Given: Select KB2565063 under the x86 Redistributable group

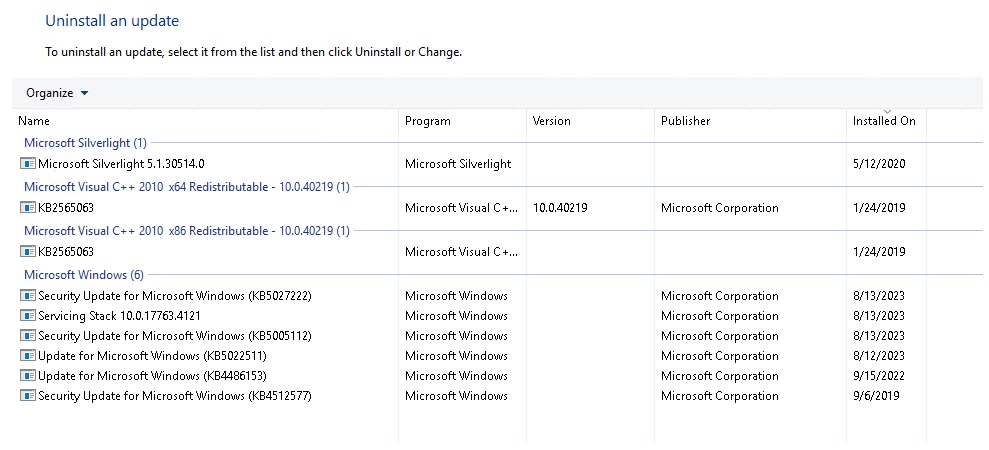Looking at the screenshot, I should point(66,252).
